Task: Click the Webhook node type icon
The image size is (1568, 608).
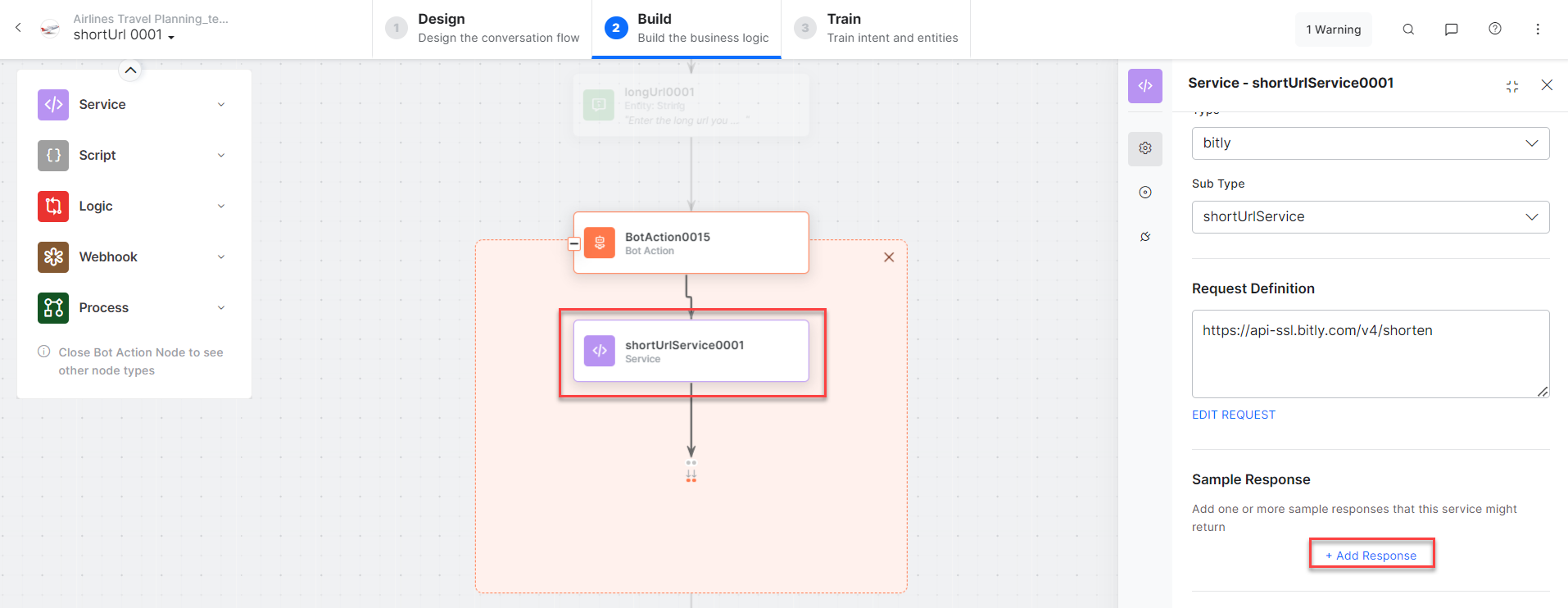Action: [53, 256]
